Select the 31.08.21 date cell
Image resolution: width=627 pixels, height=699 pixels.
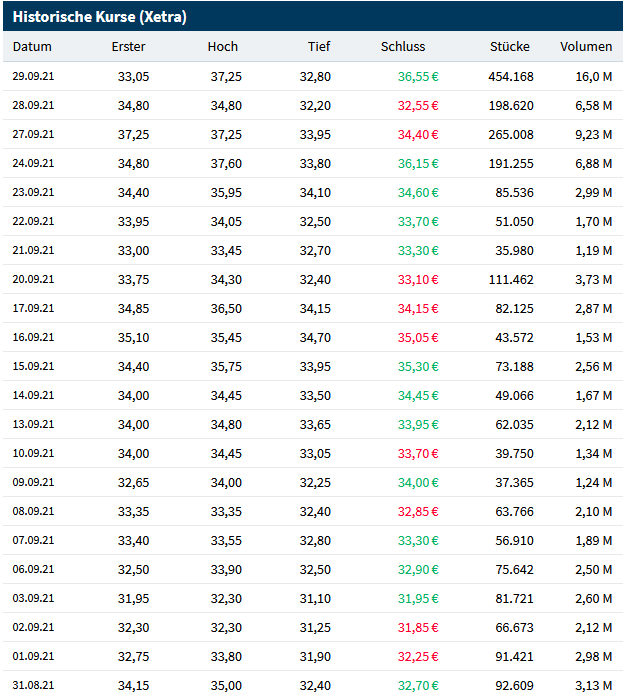[34, 685]
